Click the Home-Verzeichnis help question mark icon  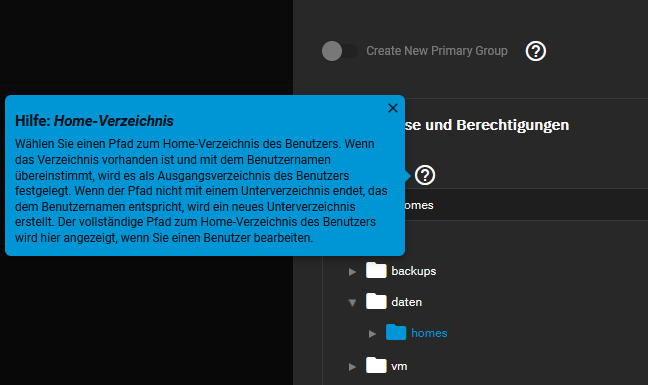(x=425, y=175)
